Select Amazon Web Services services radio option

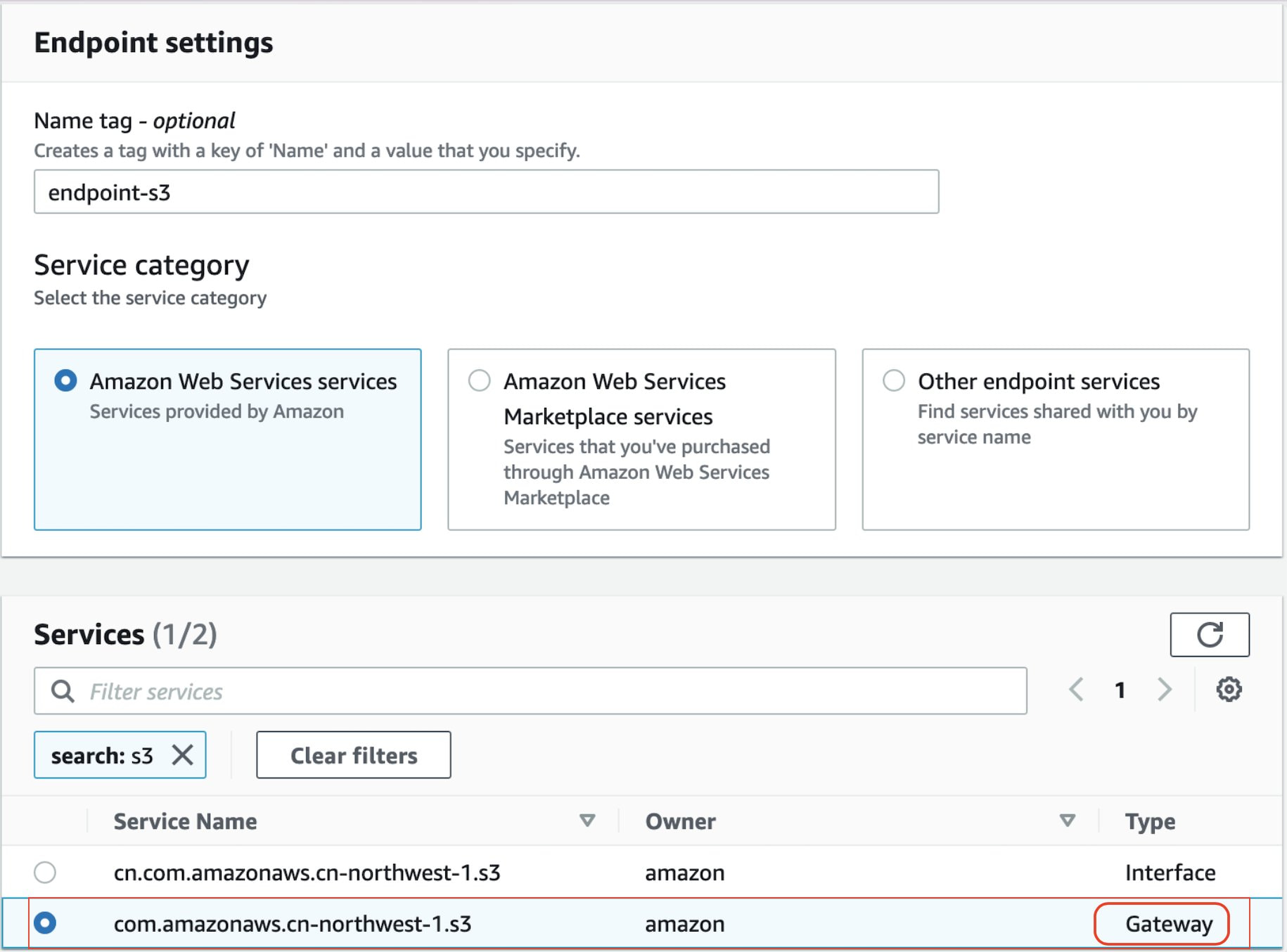[65, 381]
